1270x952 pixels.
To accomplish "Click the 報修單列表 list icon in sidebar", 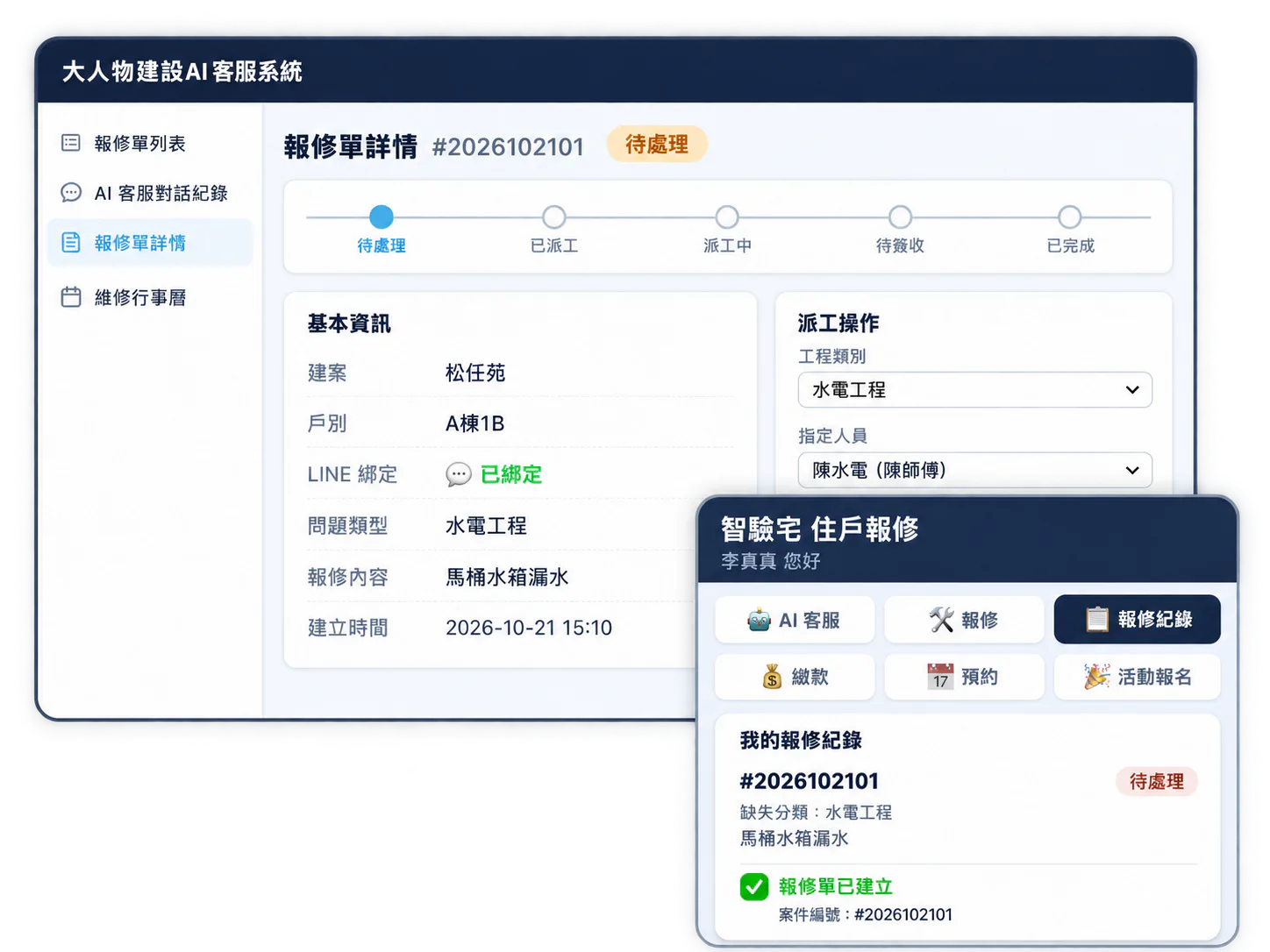I will 71,143.
